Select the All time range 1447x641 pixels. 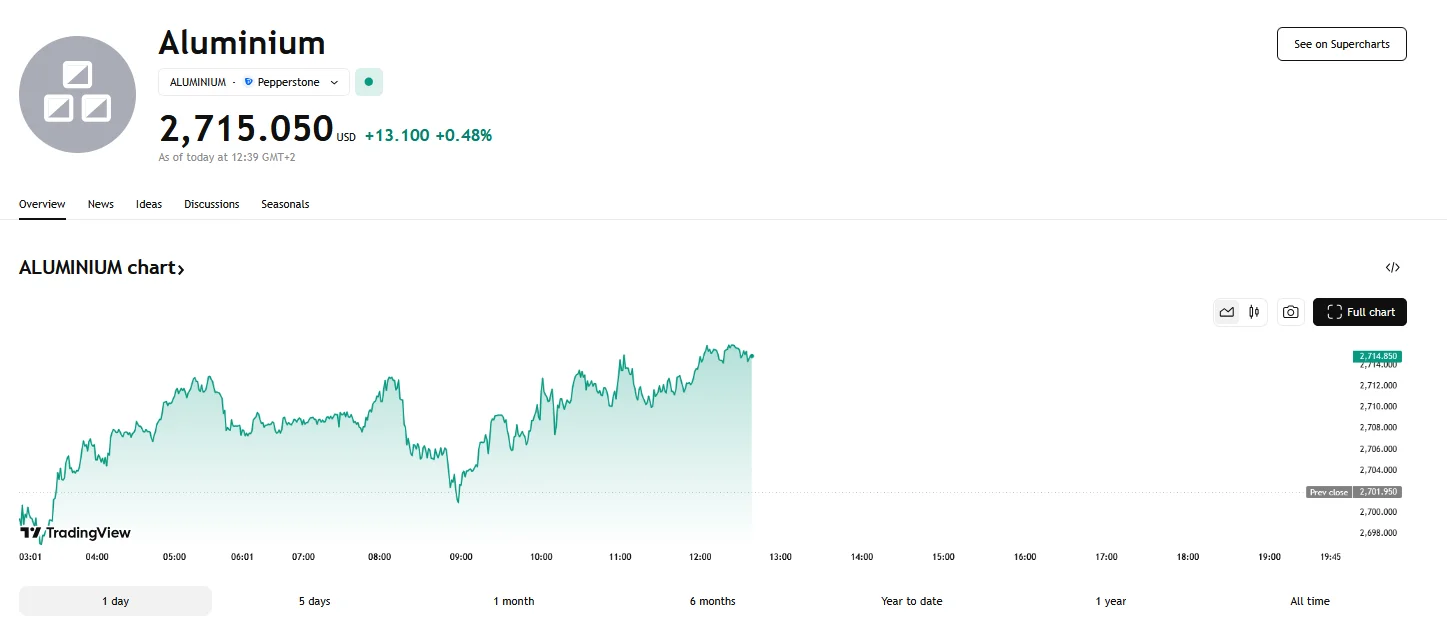click(x=1309, y=601)
